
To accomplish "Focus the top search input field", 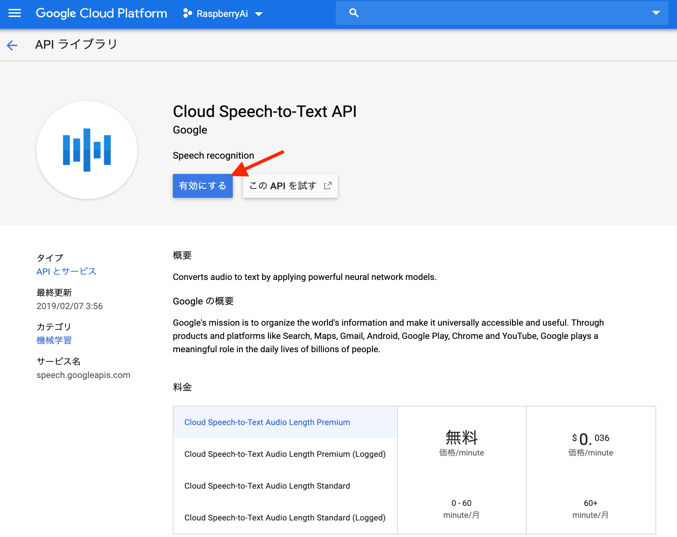I will pyautogui.click(x=502, y=13).
